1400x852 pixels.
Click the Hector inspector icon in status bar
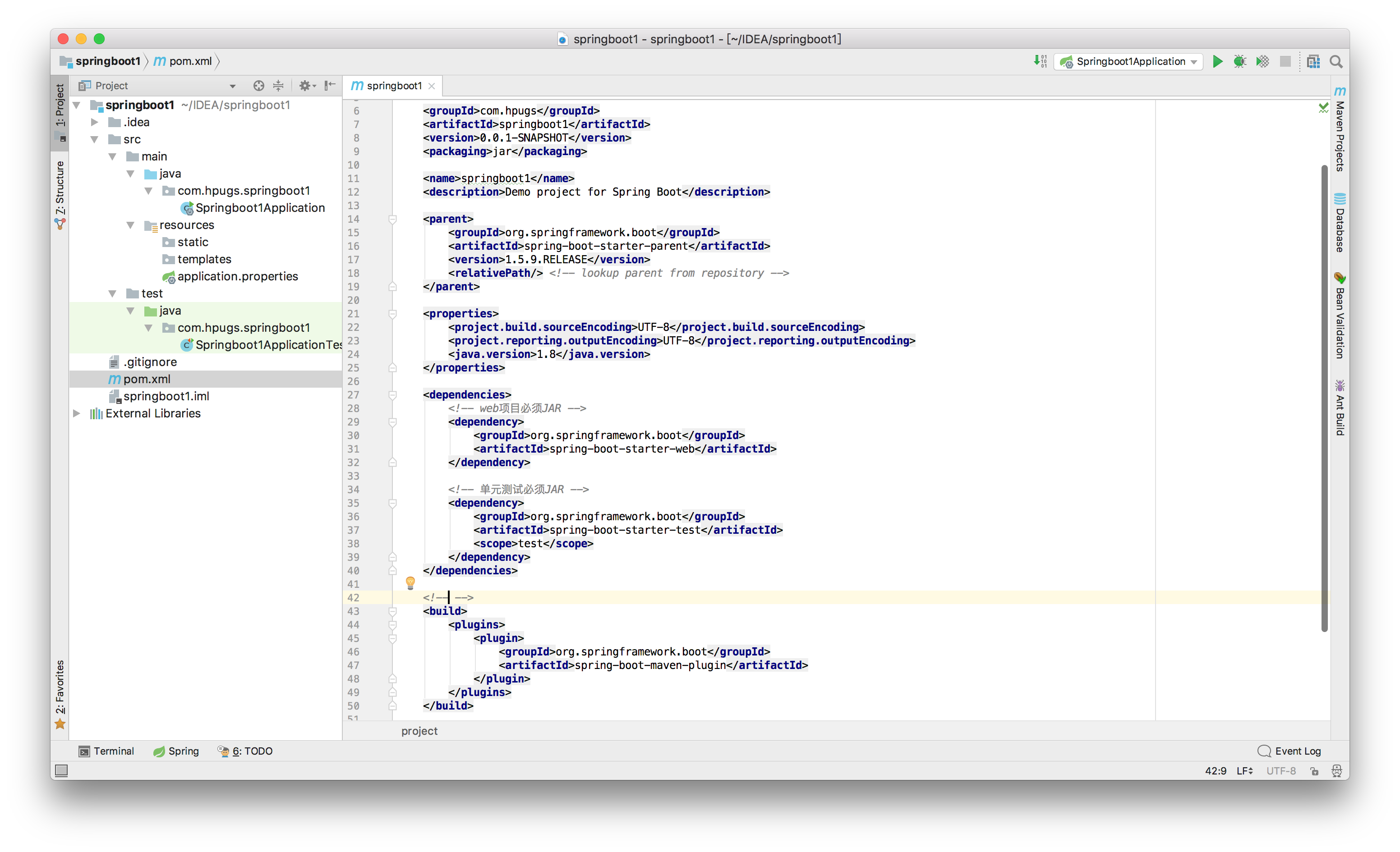[x=1336, y=771]
